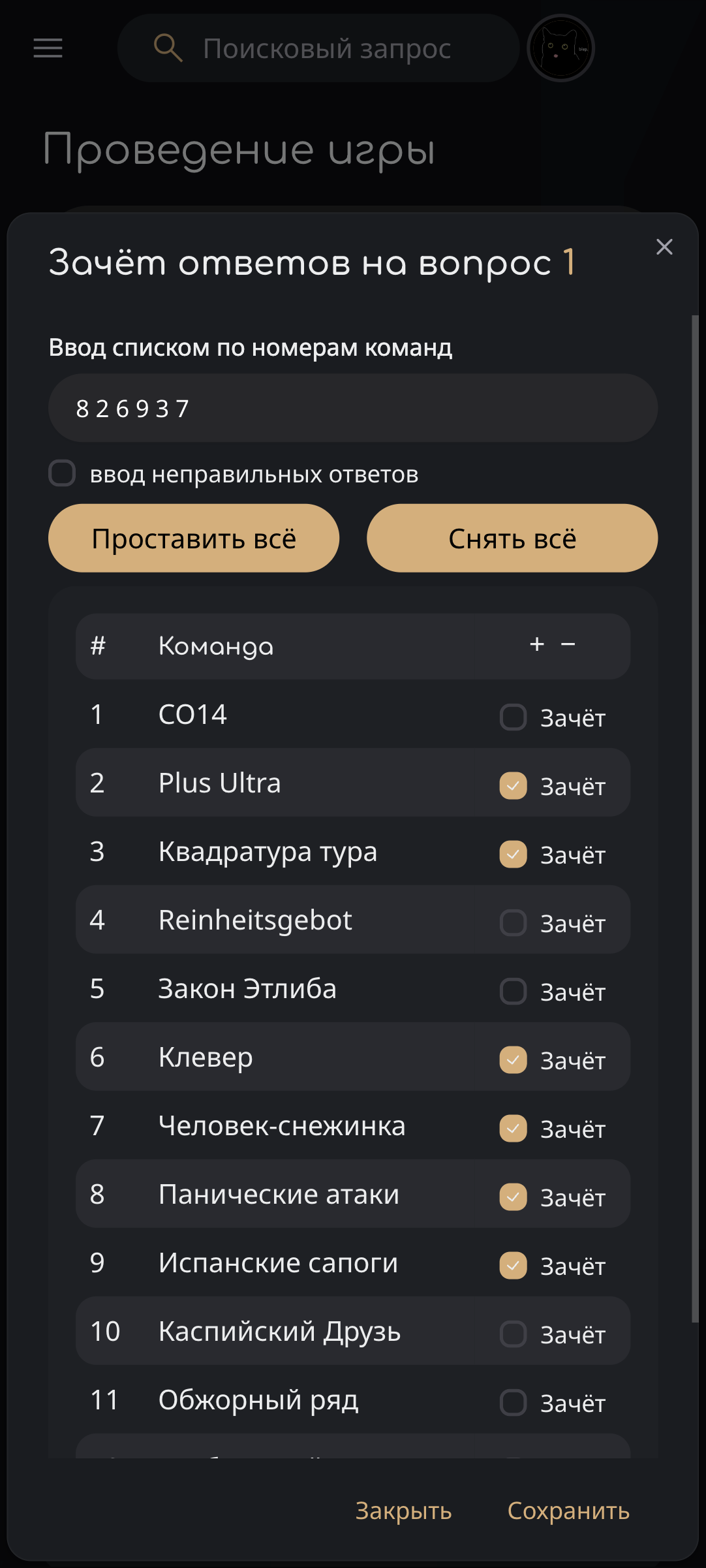
Task: Close the answer scoring dialog
Action: point(664,247)
